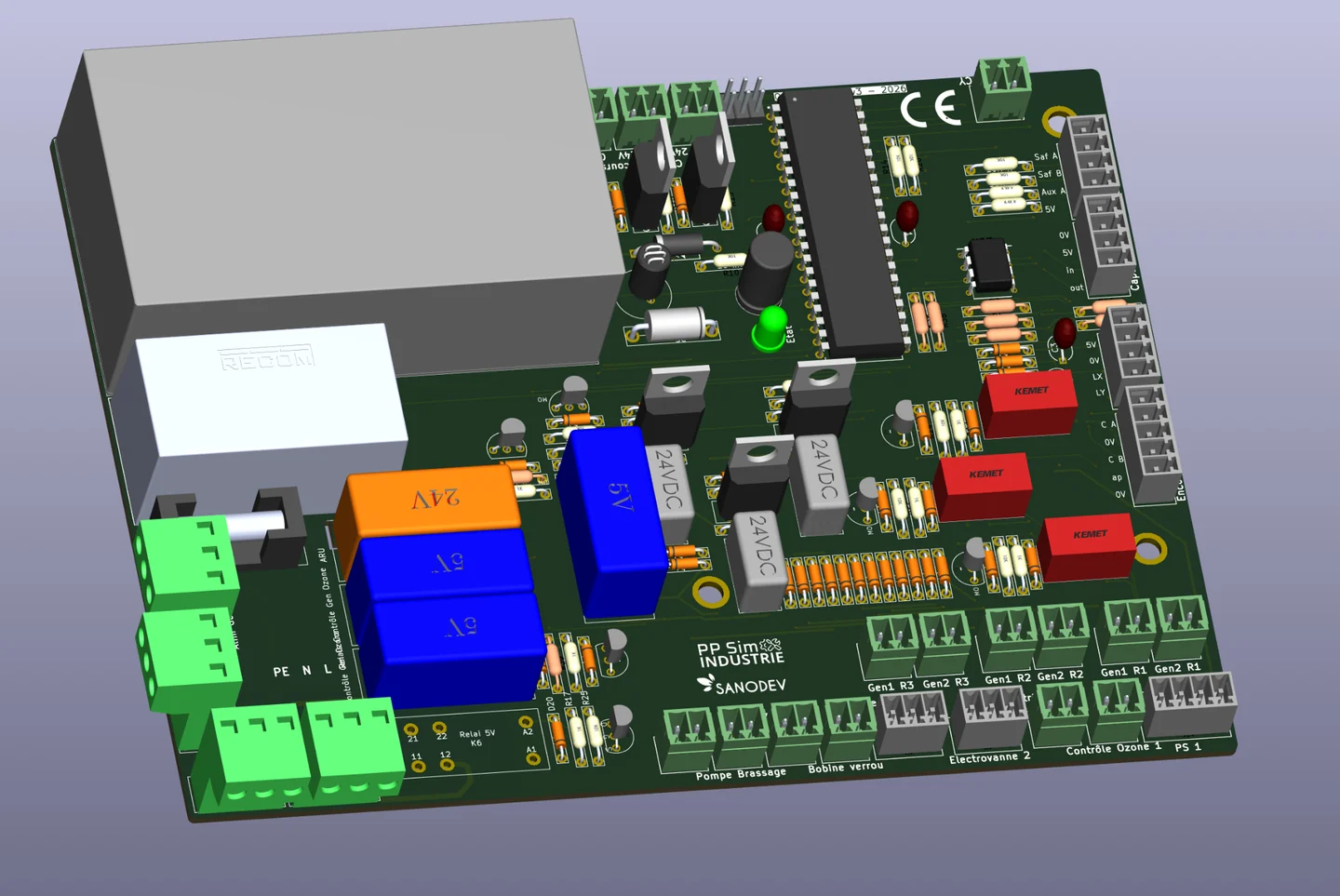
Task: Click the CE mark on the board
Action: coord(931,109)
